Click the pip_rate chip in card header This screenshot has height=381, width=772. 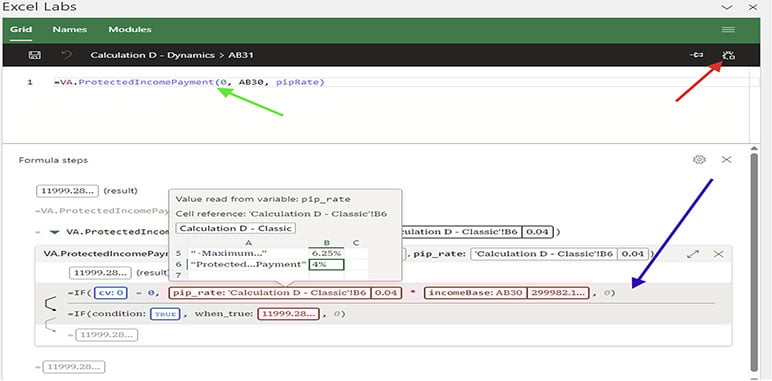coord(560,254)
